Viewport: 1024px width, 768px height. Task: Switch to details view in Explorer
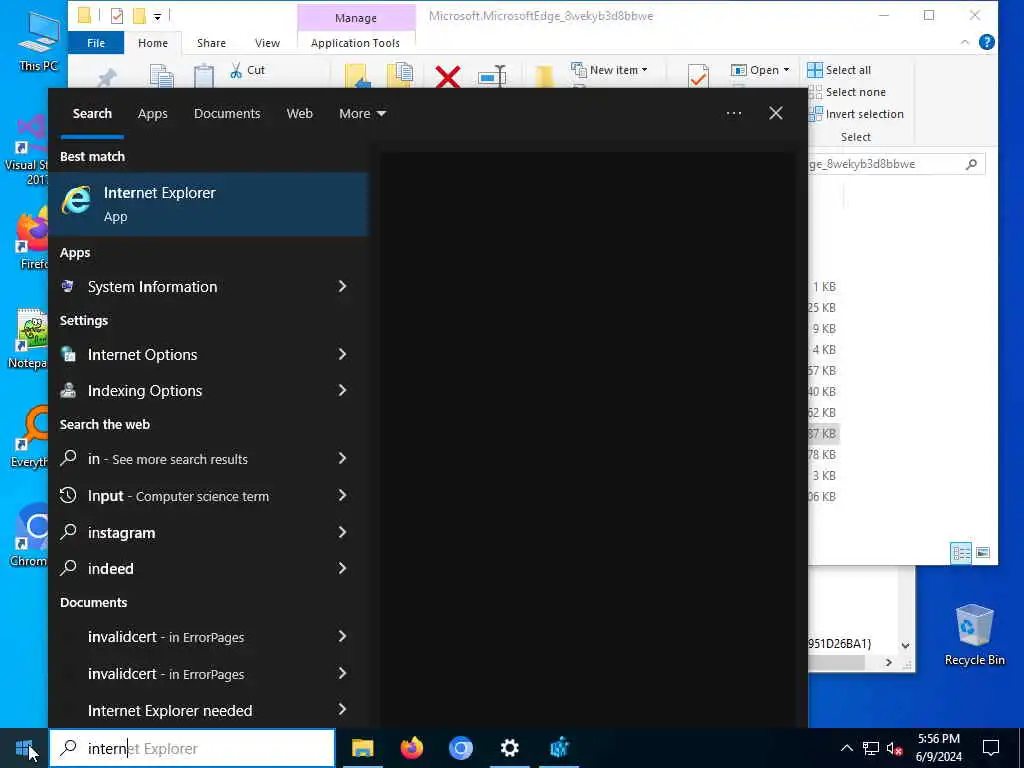pyautogui.click(x=961, y=553)
